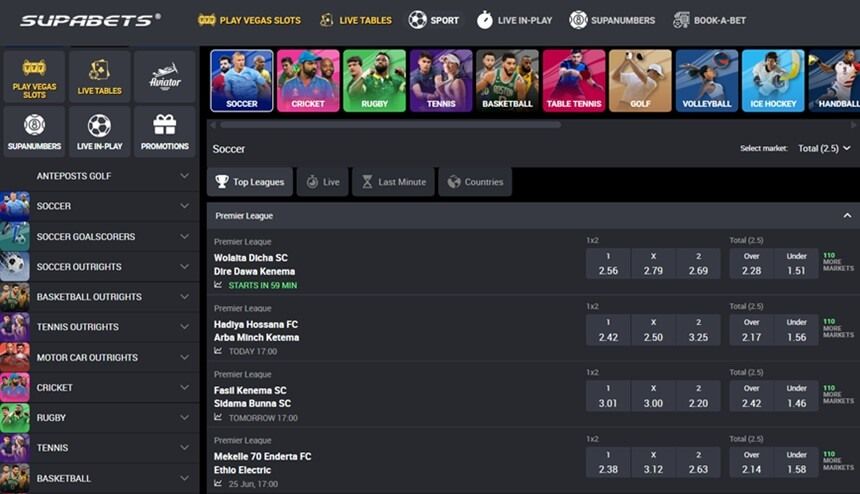
Task: Collapse the Premier League section
Action: tap(847, 216)
